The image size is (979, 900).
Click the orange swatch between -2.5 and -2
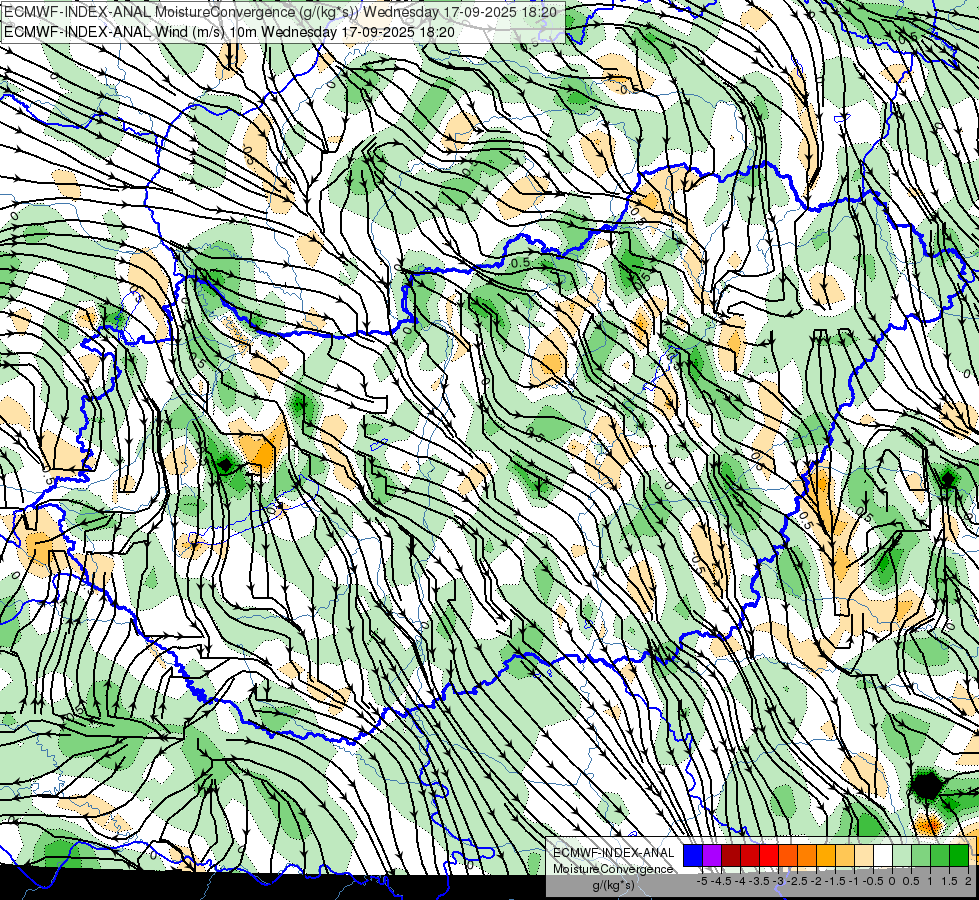tap(807, 856)
